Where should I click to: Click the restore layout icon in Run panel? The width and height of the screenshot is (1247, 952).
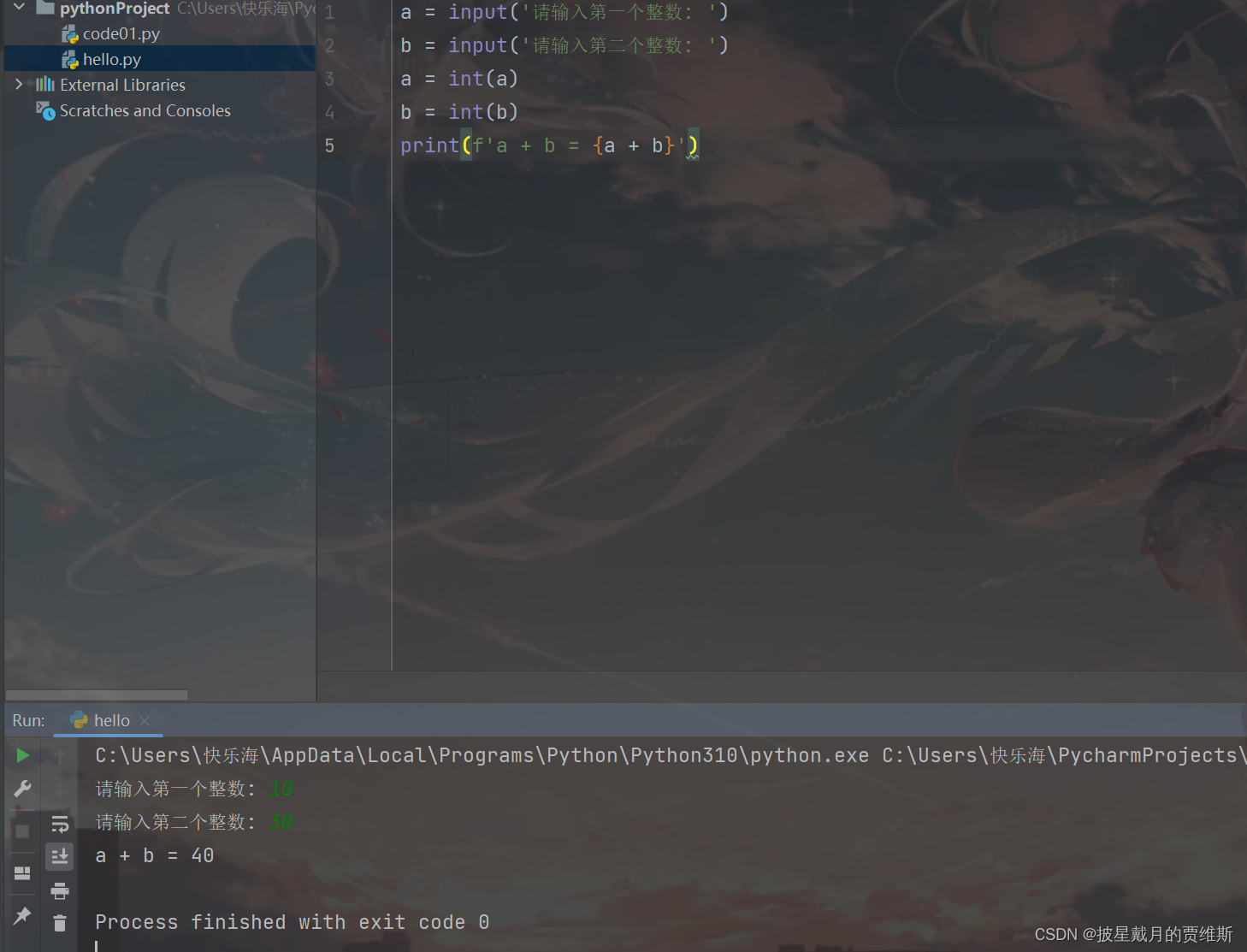[x=23, y=873]
